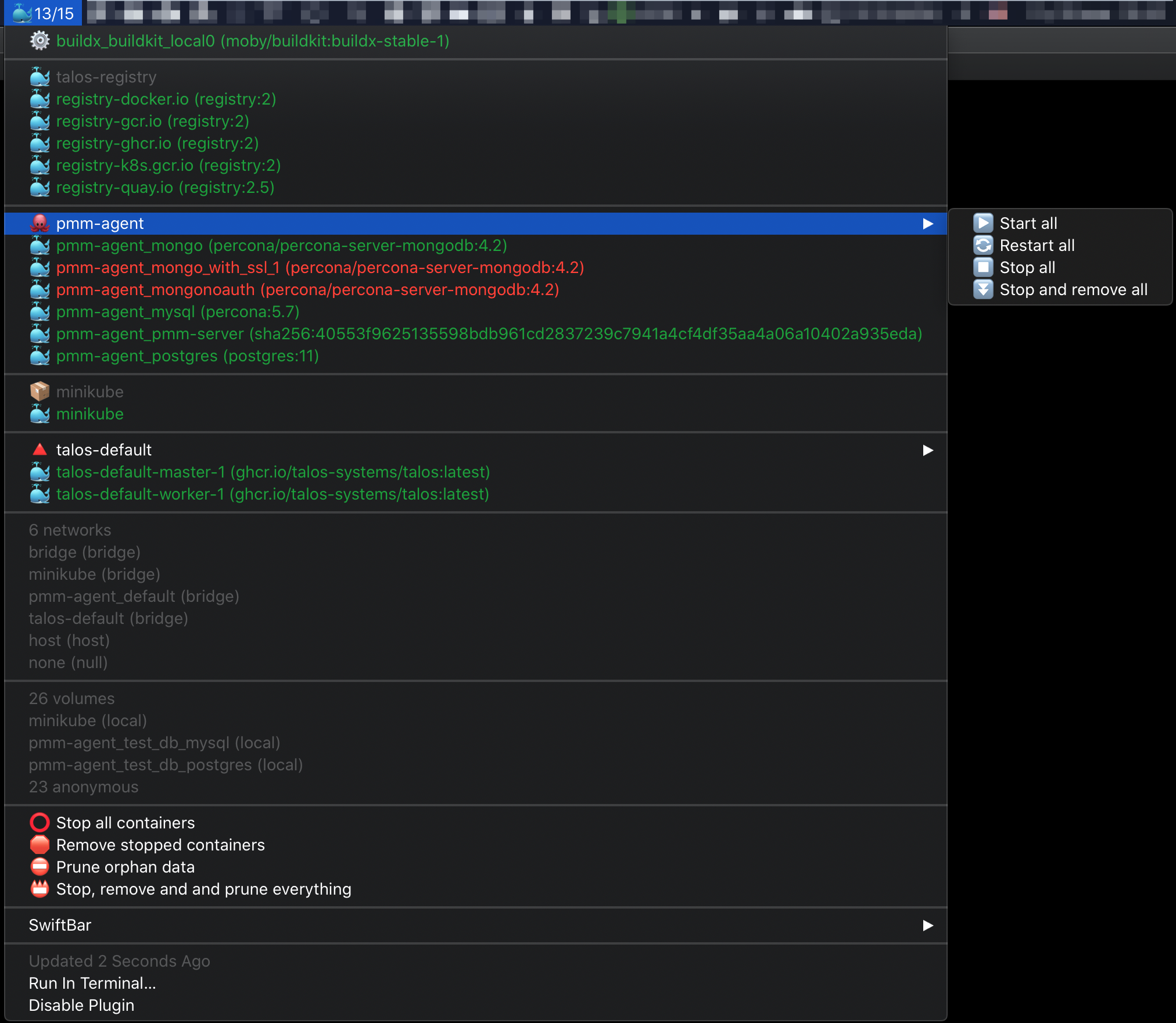1176x1023 pixels.
Task: Click the down-arrow icon for Stop and remove all
Action: pos(983,290)
